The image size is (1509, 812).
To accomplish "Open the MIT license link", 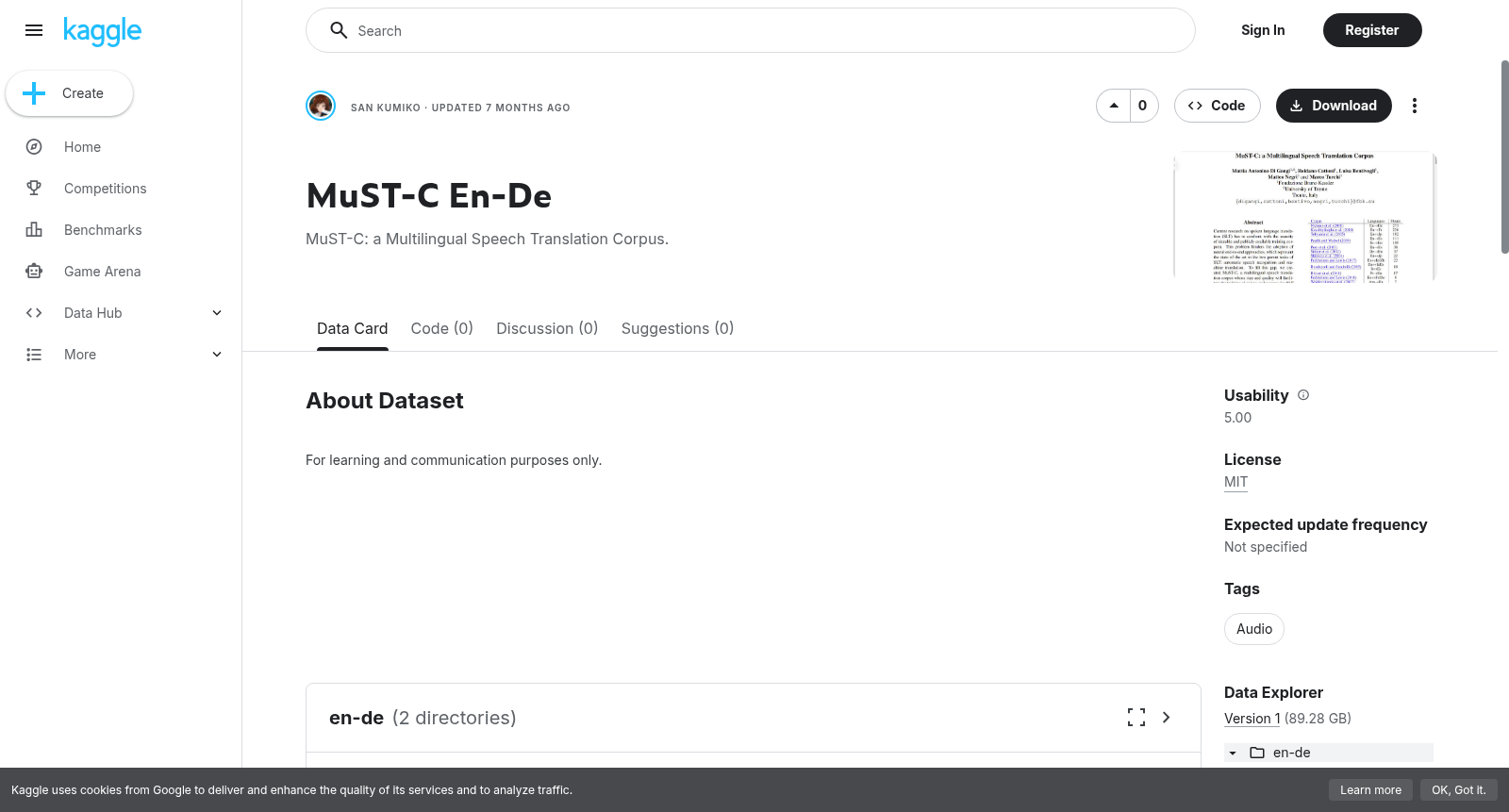I will [x=1235, y=482].
